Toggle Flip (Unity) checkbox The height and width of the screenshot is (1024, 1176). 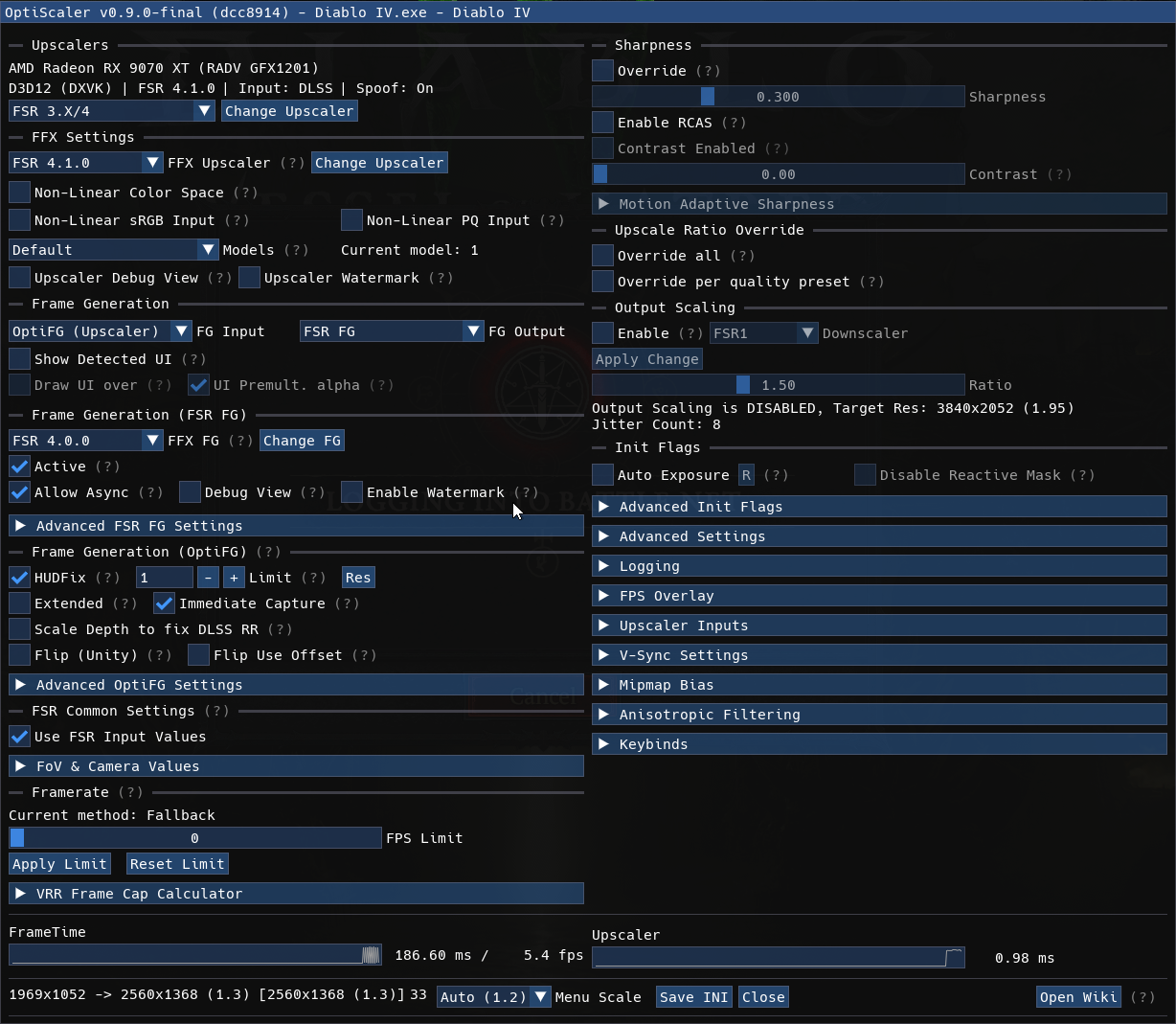19,655
